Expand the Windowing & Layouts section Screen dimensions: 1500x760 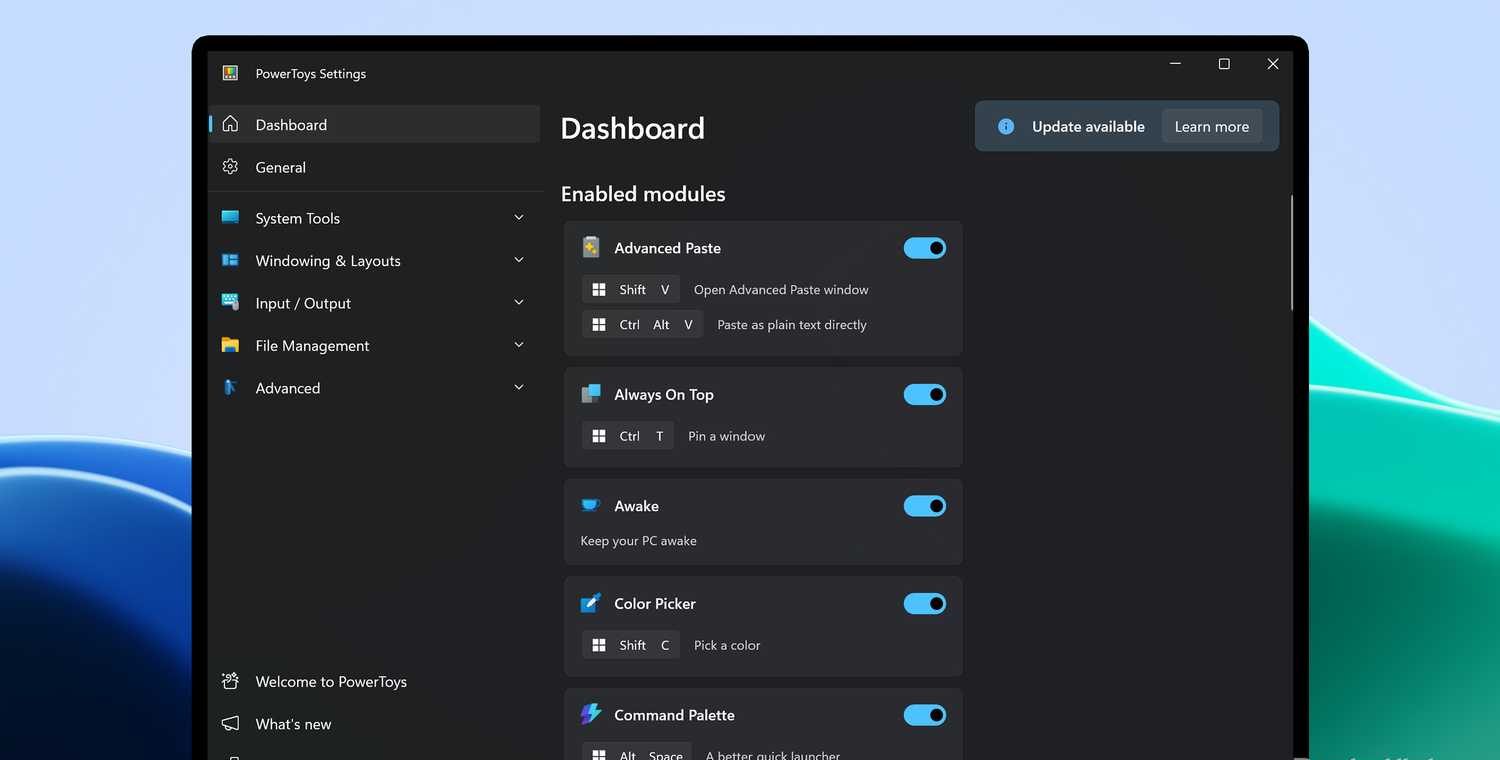pos(518,260)
